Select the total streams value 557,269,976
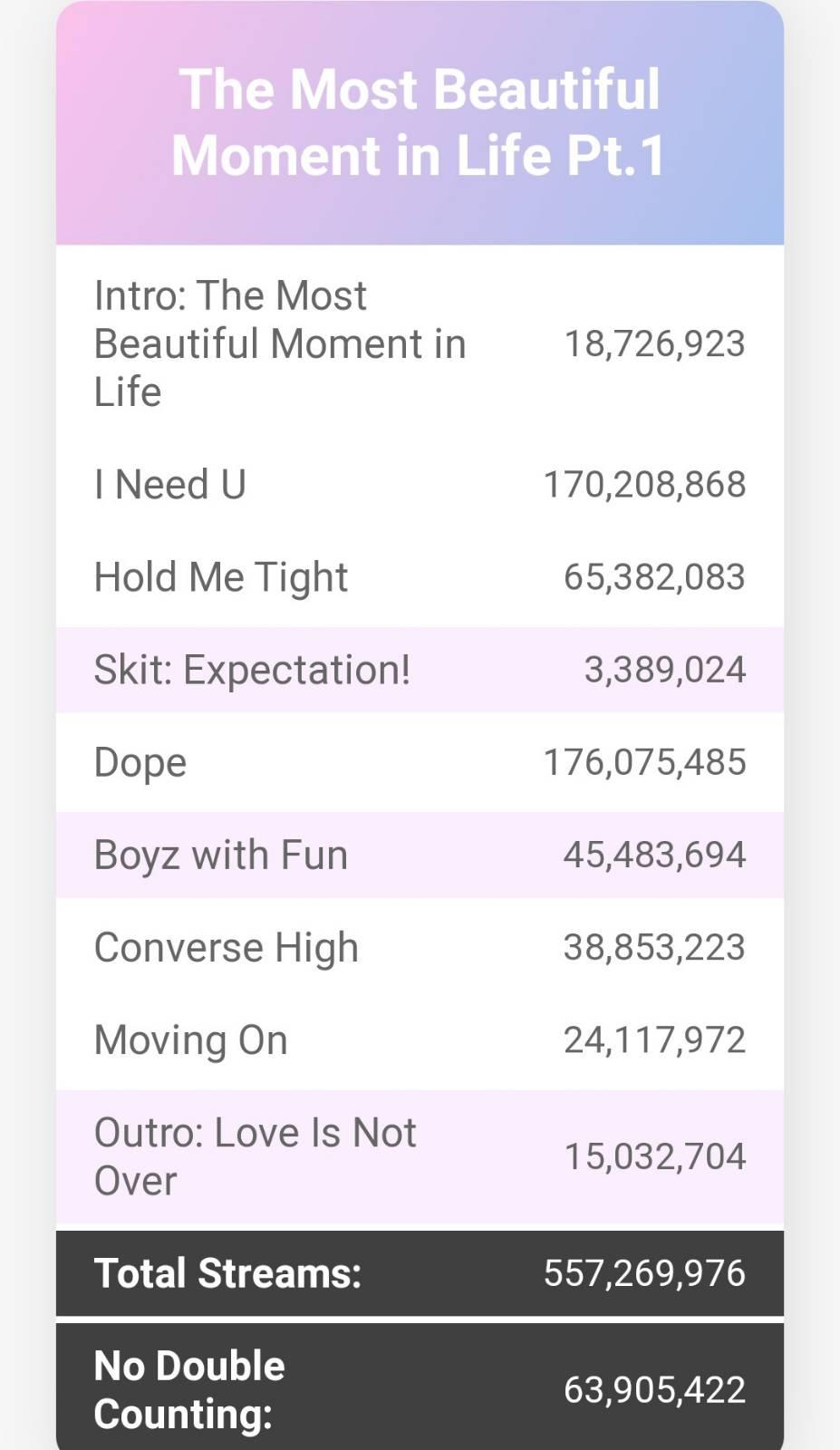840x1450 pixels. 644,1273
